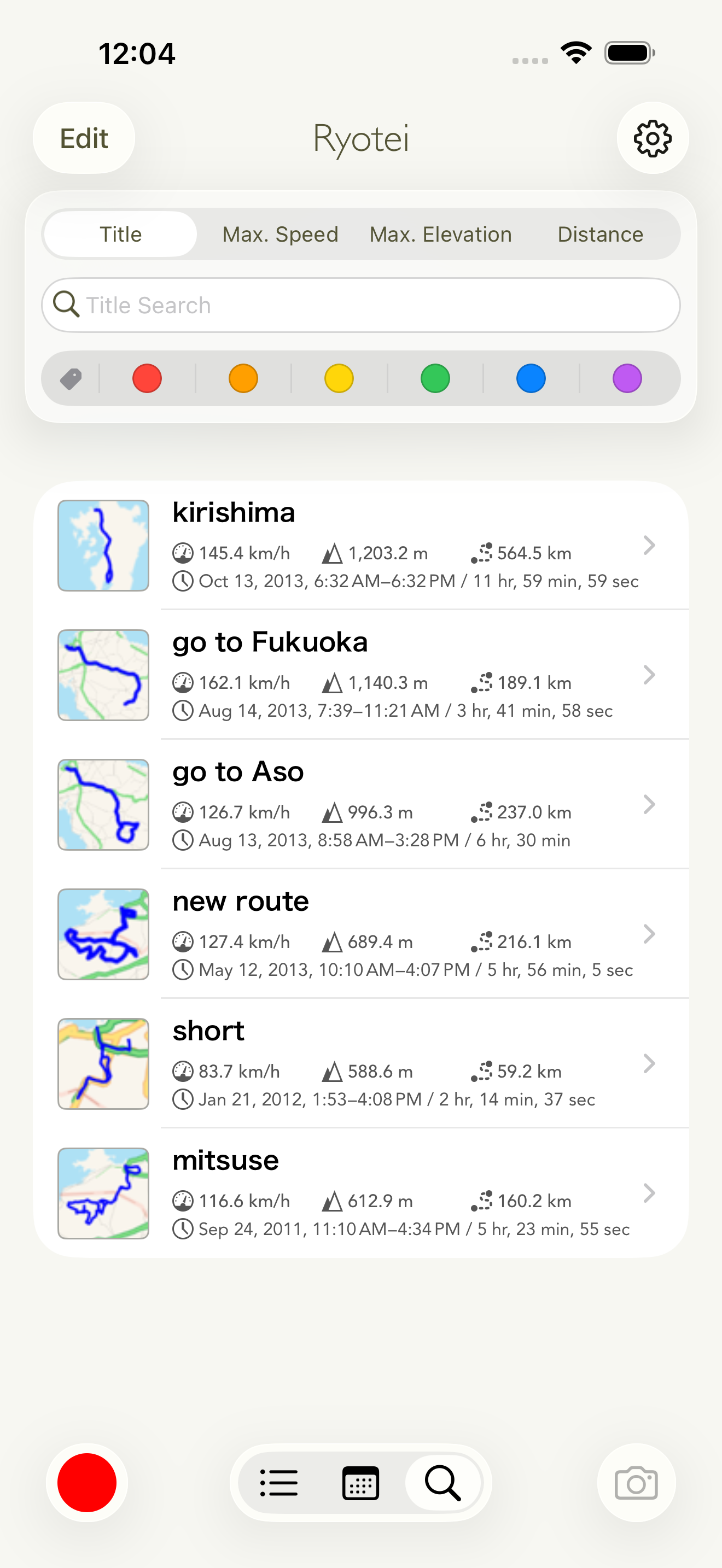Open kirishima details via its chevron
Image resolution: width=722 pixels, height=1568 pixels.
tap(649, 545)
